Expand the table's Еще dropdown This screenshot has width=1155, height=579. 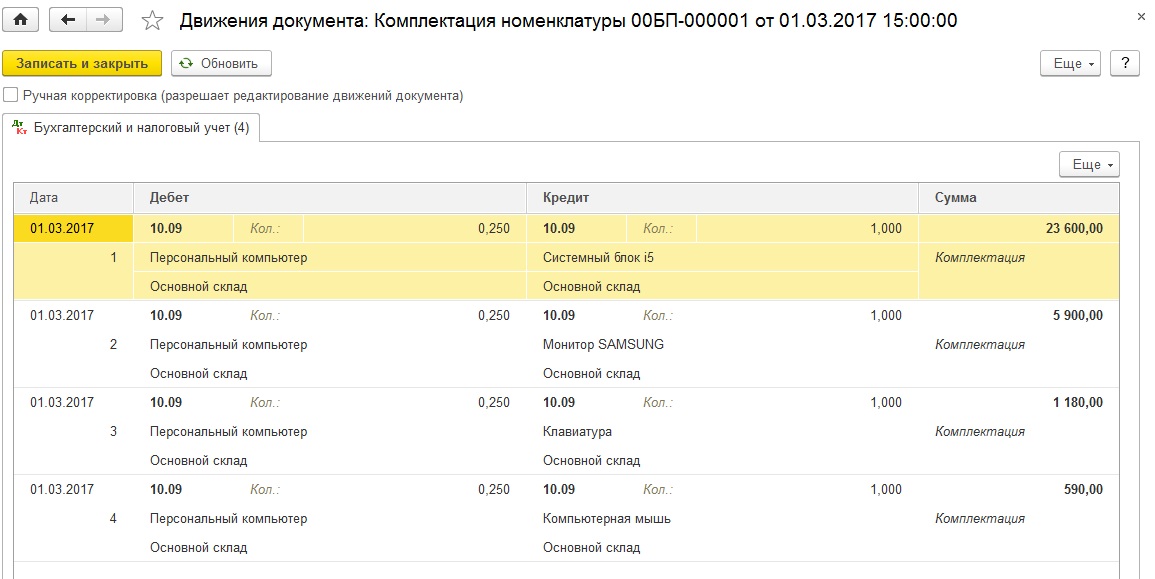click(x=1089, y=164)
